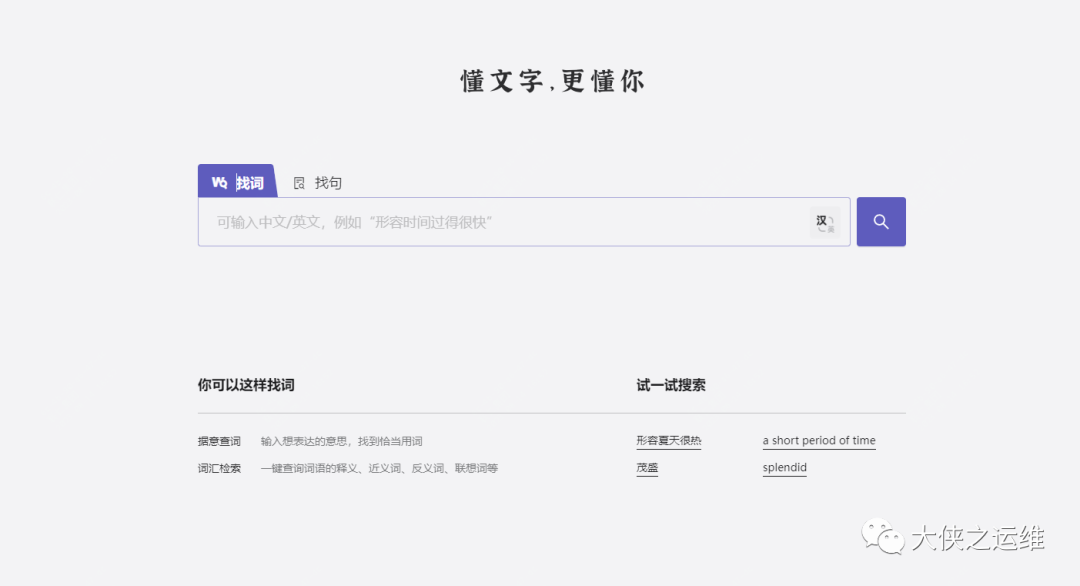Try the 'a short period of time' link

pyautogui.click(x=819, y=441)
